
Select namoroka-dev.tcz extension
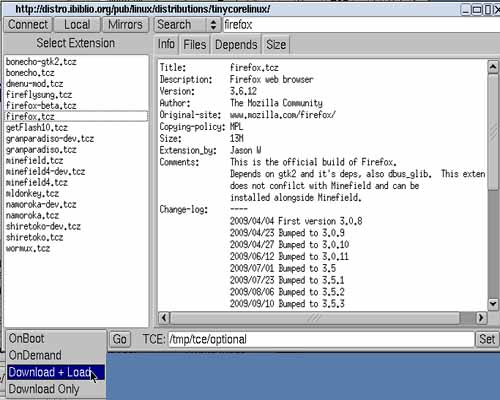[x=76, y=205]
